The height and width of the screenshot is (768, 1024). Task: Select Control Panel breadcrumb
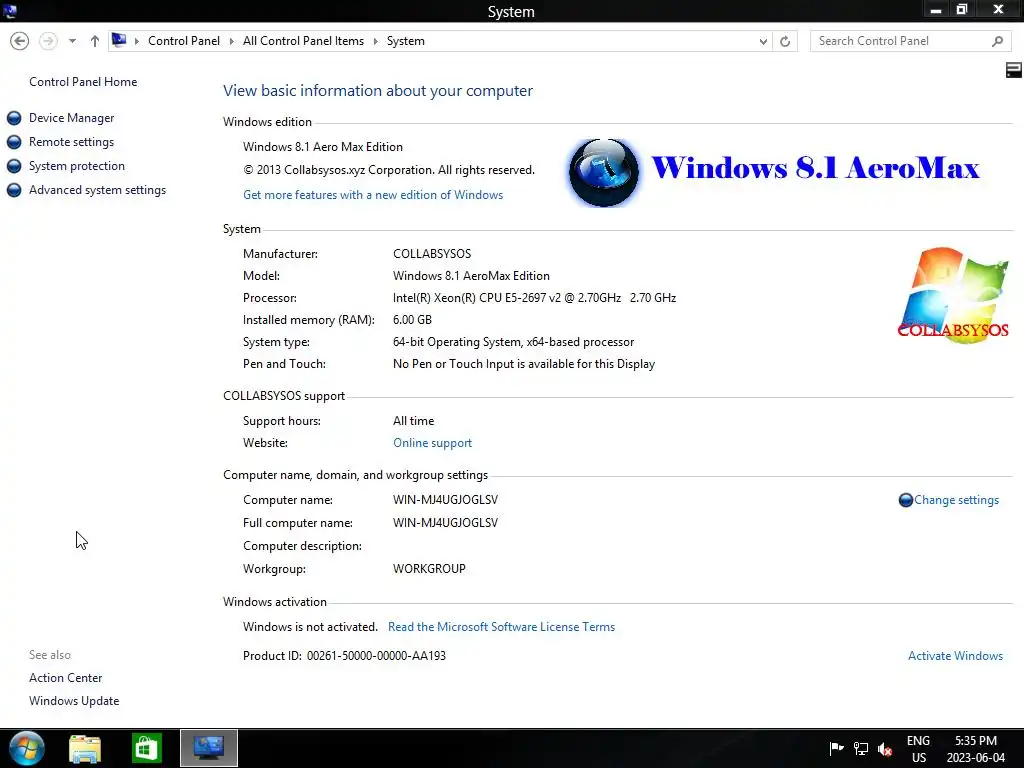pyautogui.click(x=184, y=41)
